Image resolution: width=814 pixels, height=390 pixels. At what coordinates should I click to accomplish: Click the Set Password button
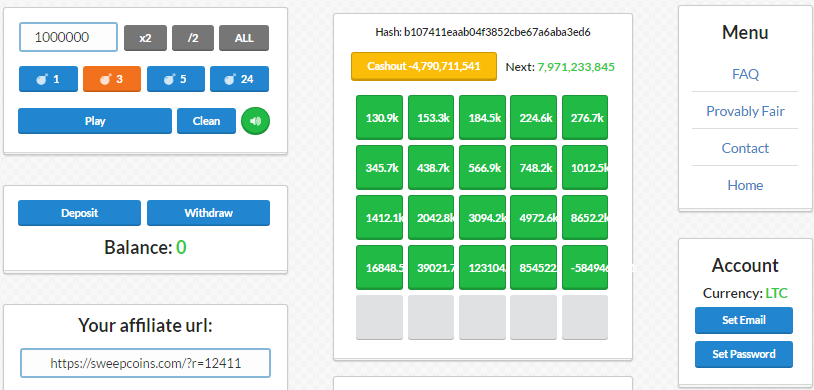coord(744,354)
